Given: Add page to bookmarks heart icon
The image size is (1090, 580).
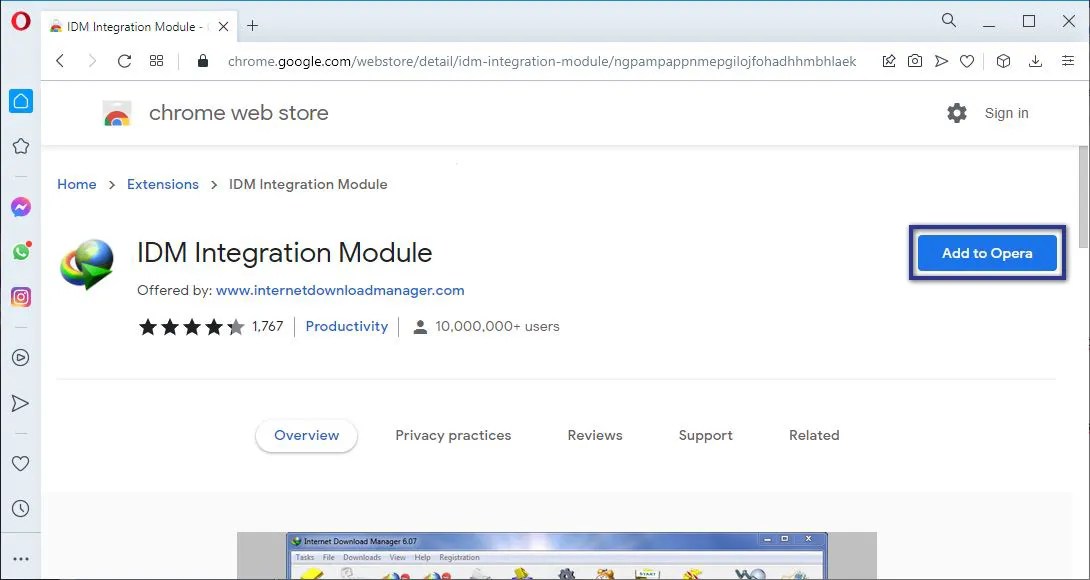Looking at the screenshot, I should tap(967, 61).
